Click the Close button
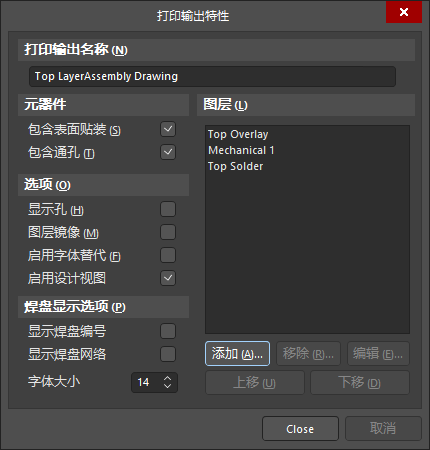Image resolution: width=430 pixels, height=450 pixels. (x=300, y=429)
